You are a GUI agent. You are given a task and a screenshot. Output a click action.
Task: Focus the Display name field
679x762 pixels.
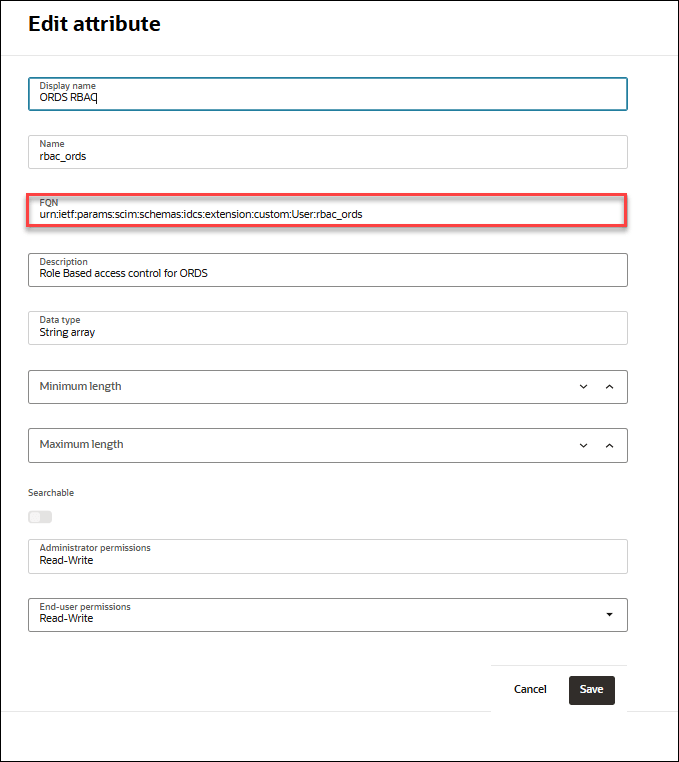pos(327,98)
